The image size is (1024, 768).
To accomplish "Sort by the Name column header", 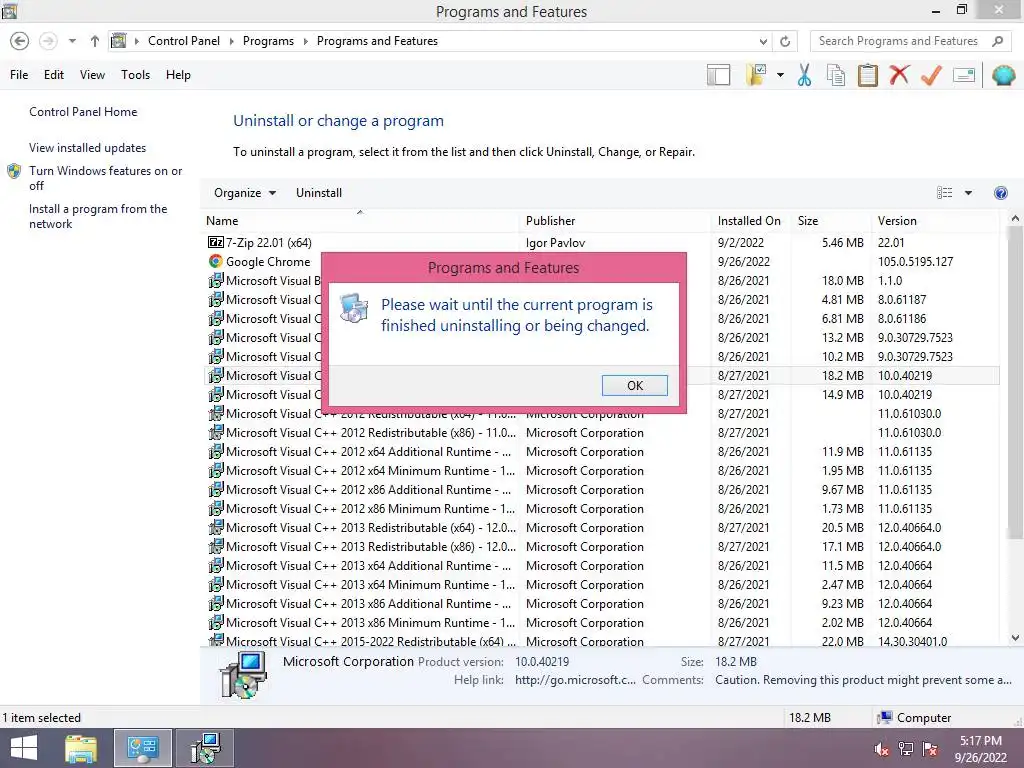I will click(x=359, y=221).
